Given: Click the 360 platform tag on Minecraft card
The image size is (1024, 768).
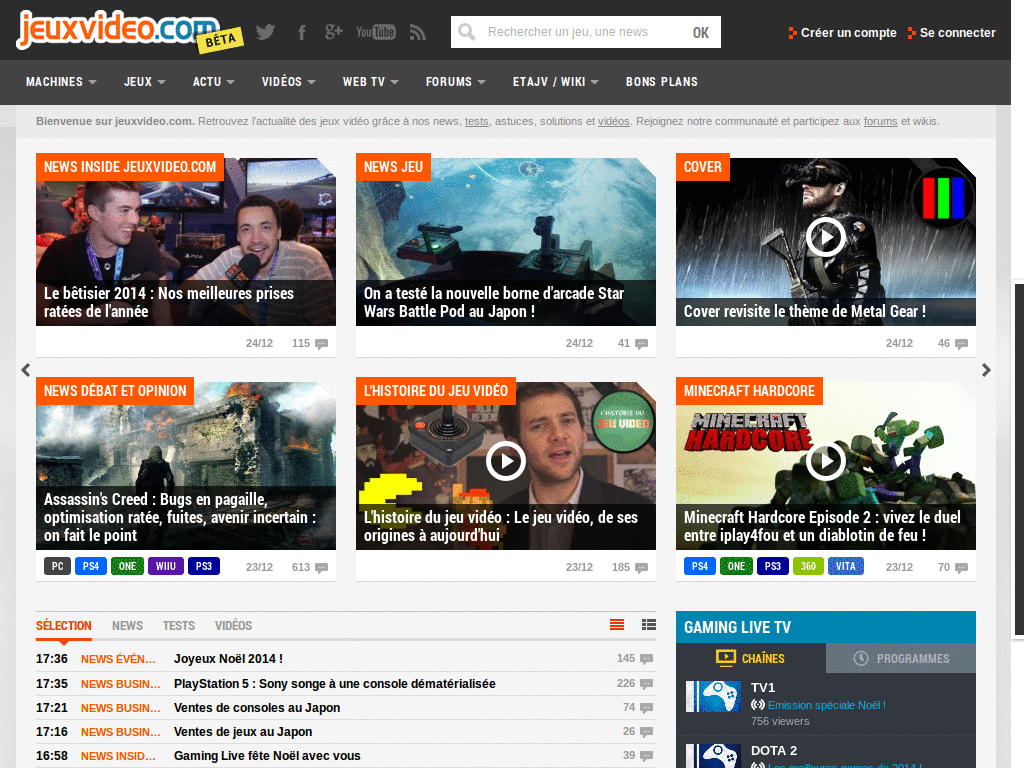Looking at the screenshot, I should pyautogui.click(x=808, y=566).
